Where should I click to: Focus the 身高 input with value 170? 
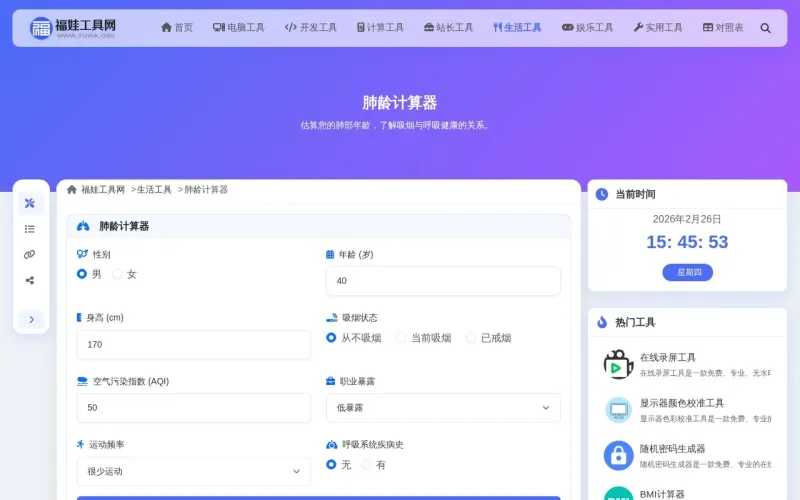pyautogui.click(x=194, y=344)
